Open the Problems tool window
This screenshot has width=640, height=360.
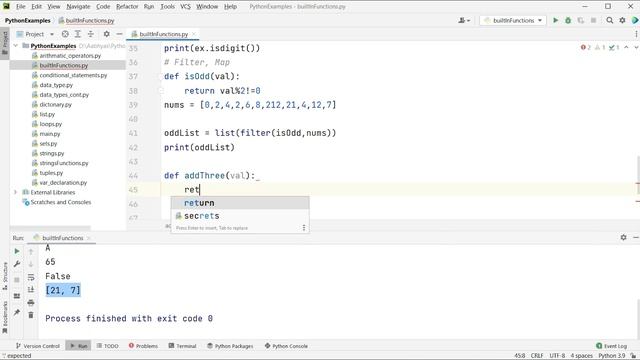tap(143, 346)
